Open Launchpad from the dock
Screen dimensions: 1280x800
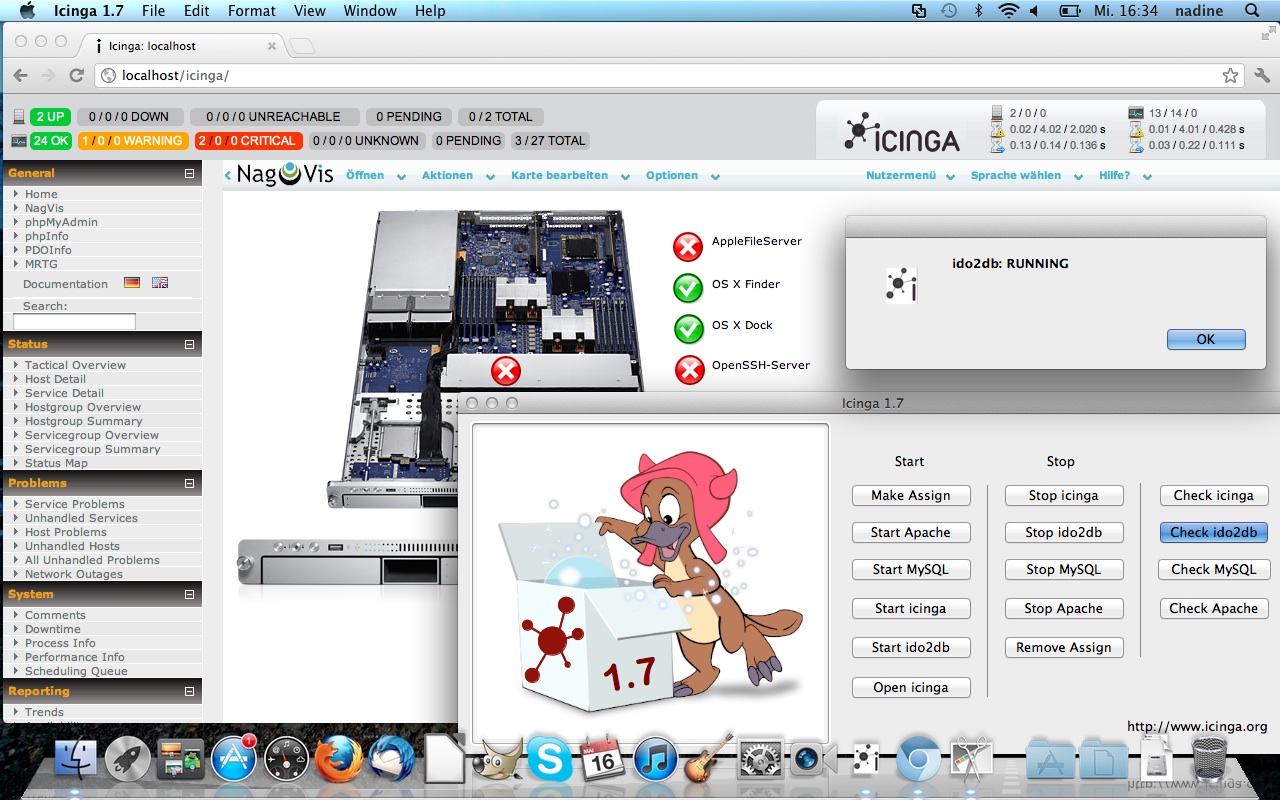[x=128, y=758]
